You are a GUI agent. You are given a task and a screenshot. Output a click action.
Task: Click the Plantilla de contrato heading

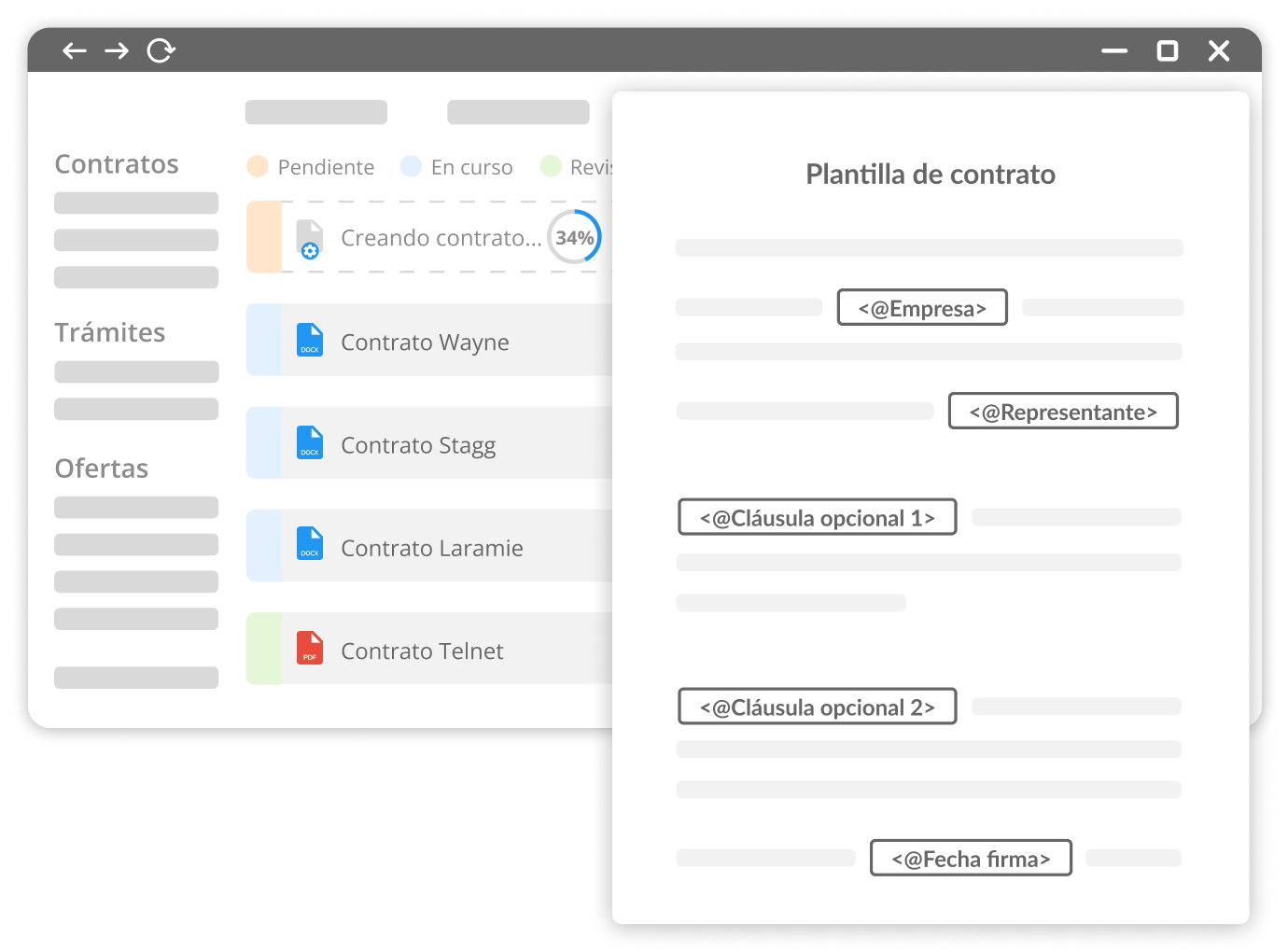[x=931, y=175]
